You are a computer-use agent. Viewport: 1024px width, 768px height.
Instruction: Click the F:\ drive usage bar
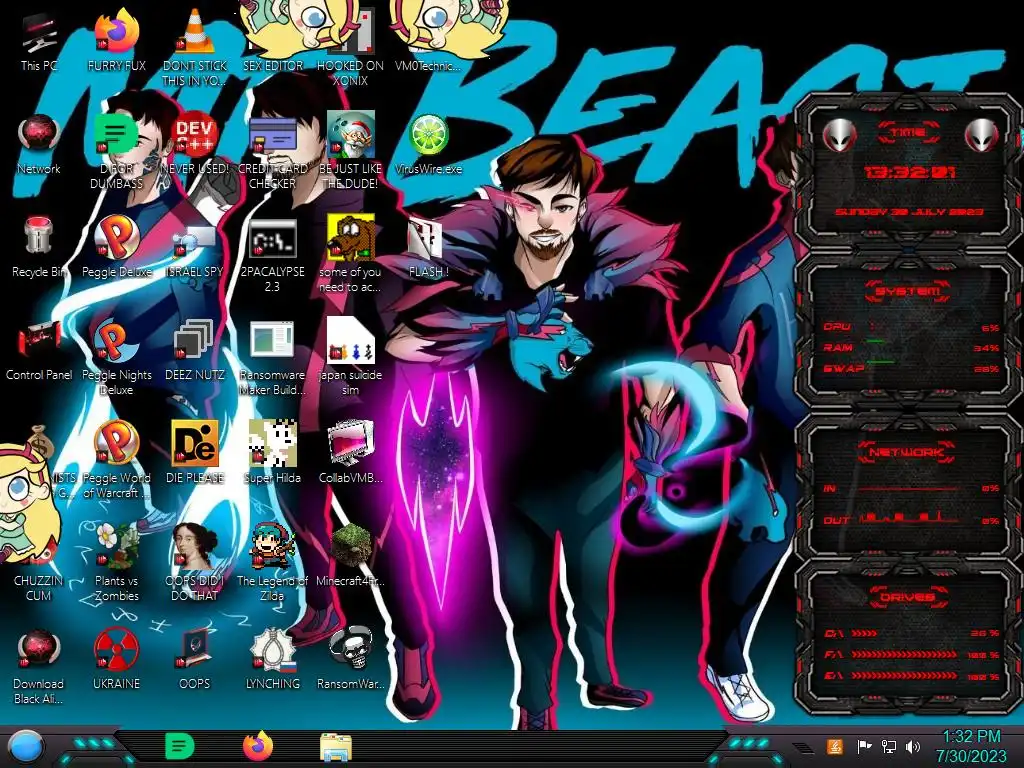point(904,654)
